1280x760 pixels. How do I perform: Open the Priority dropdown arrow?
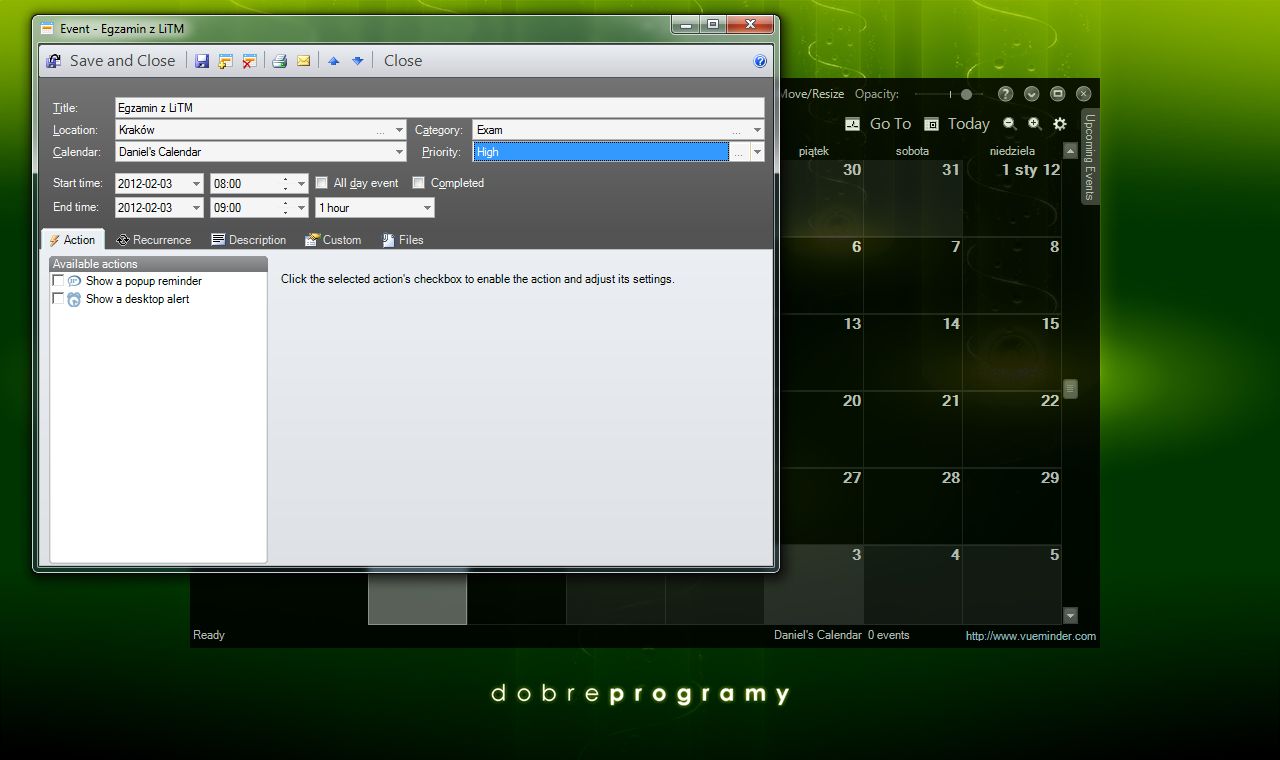tap(757, 152)
